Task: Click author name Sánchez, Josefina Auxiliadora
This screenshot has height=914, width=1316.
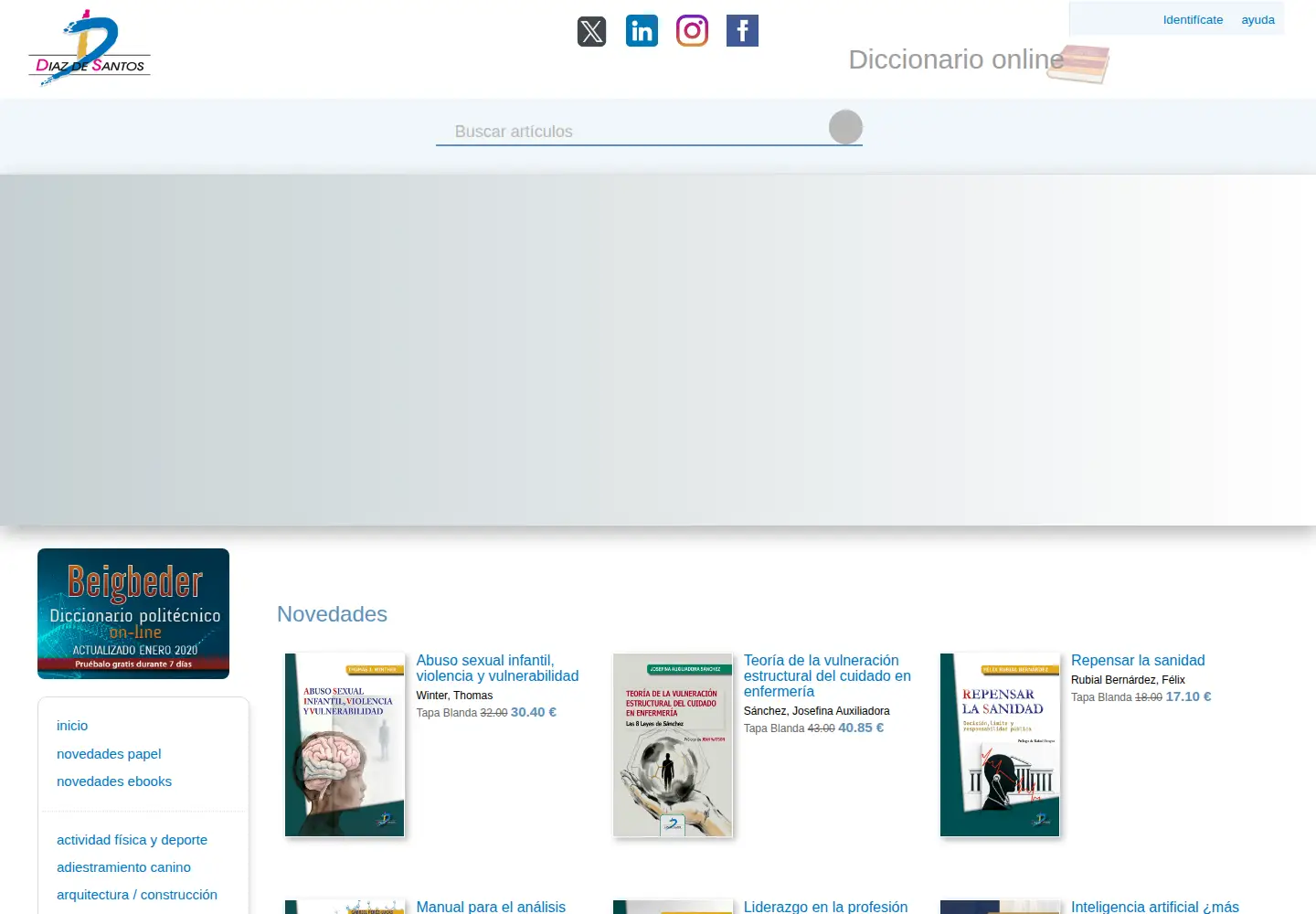Action: (816, 711)
